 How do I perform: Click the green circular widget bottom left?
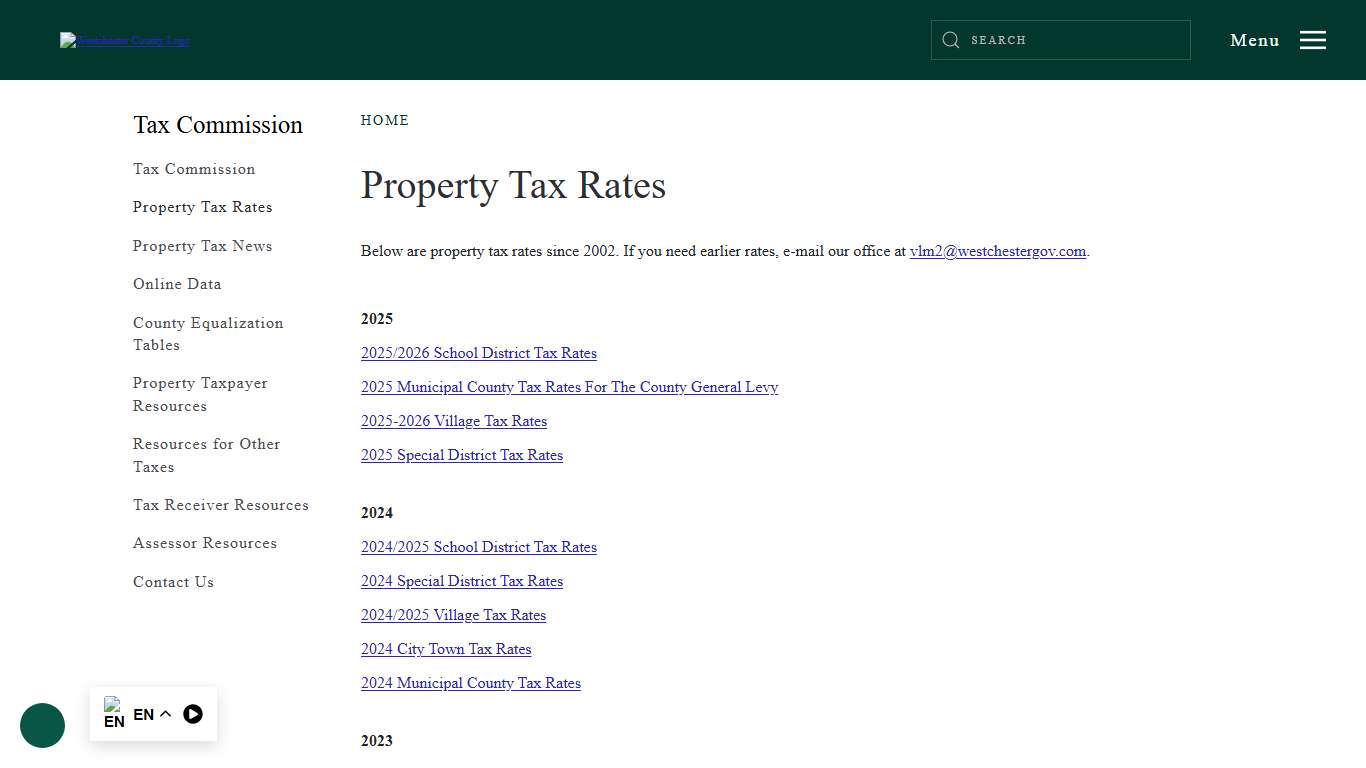(x=42, y=725)
